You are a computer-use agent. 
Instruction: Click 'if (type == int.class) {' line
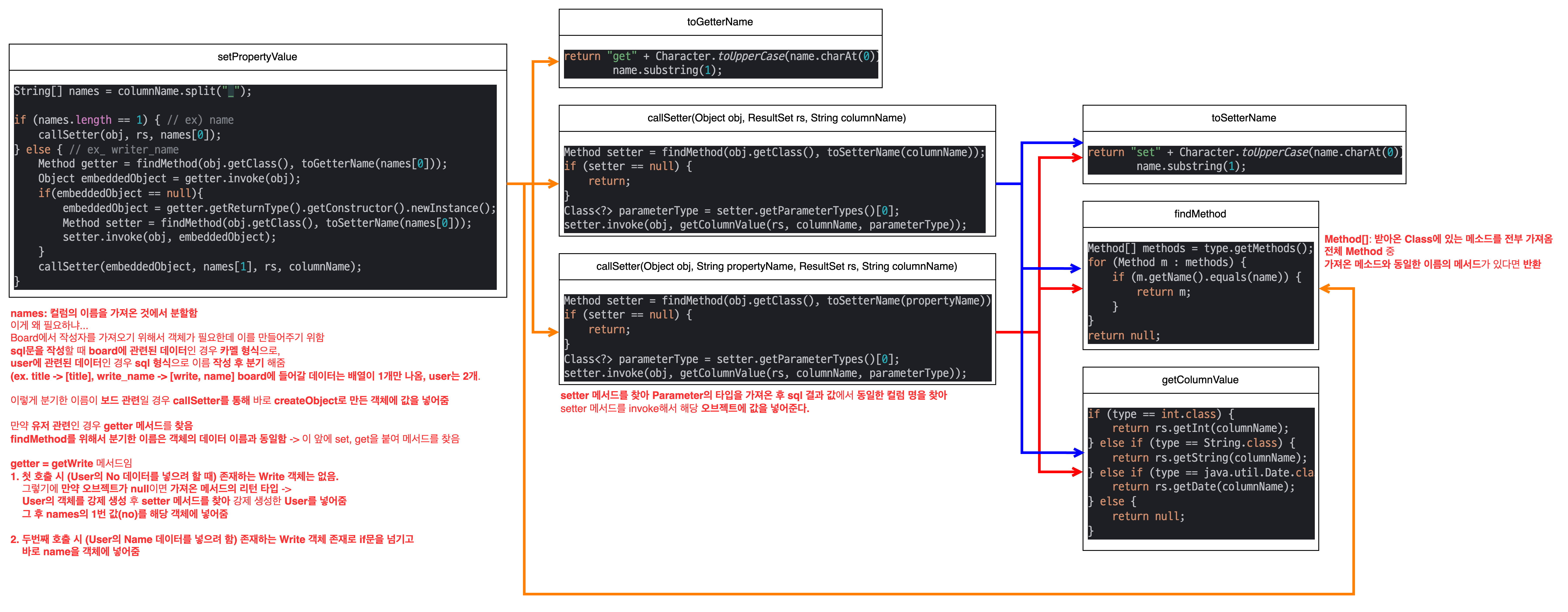pos(1161,415)
